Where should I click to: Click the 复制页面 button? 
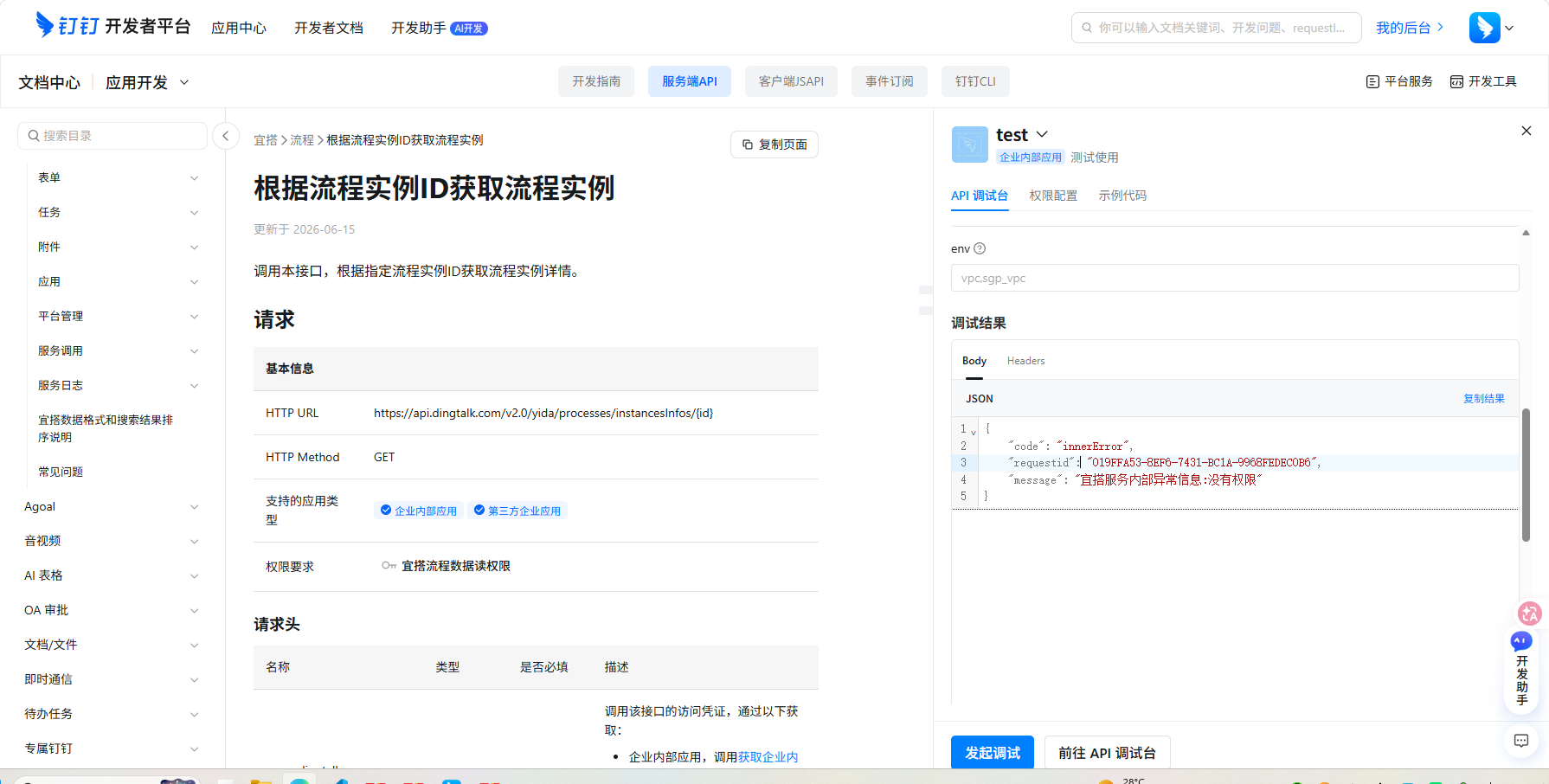click(x=774, y=145)
